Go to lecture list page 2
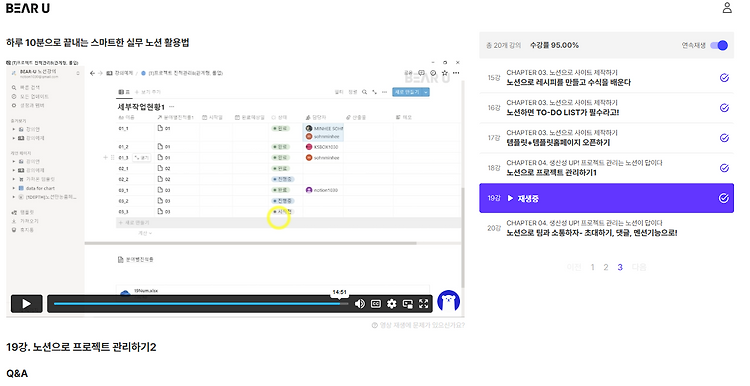This screenshot has width=750, height=386. point(606,267)
